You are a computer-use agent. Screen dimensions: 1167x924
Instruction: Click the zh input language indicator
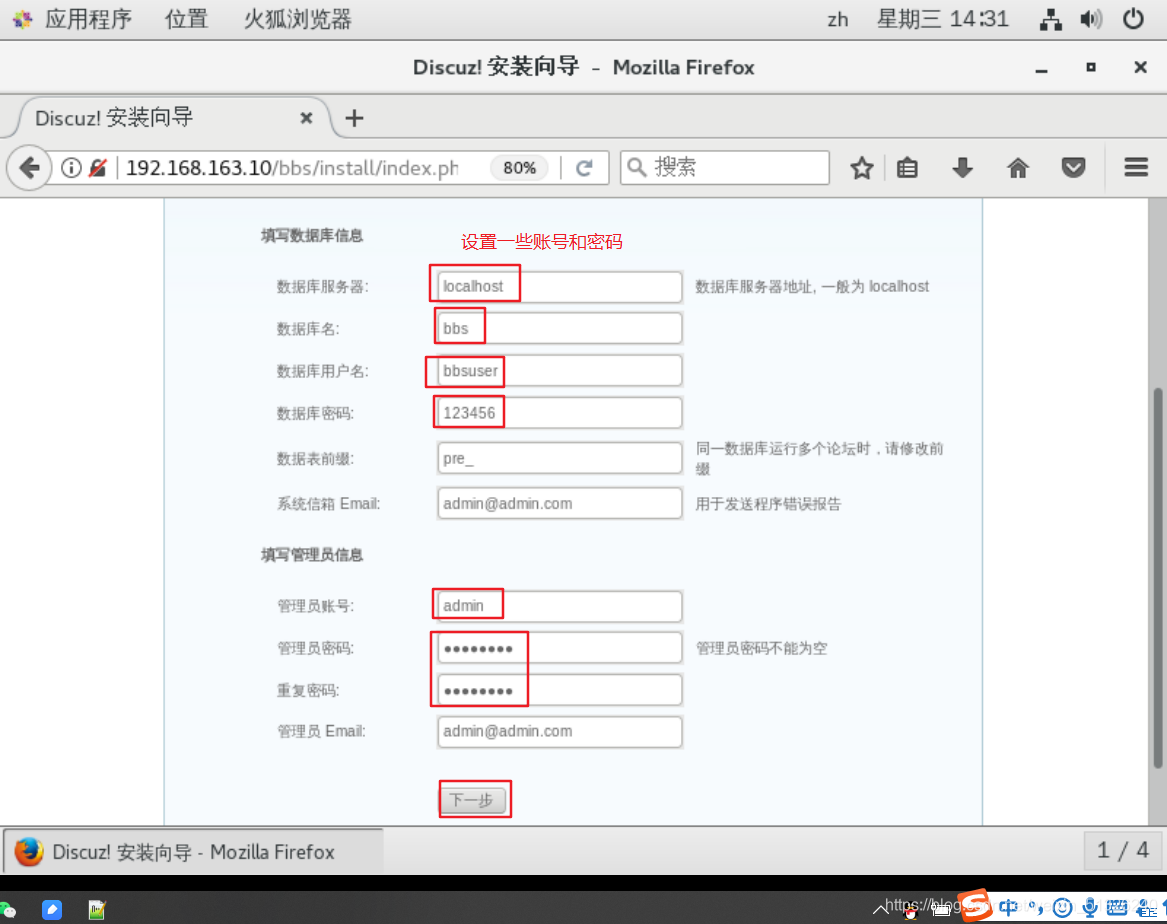(837, 19)
